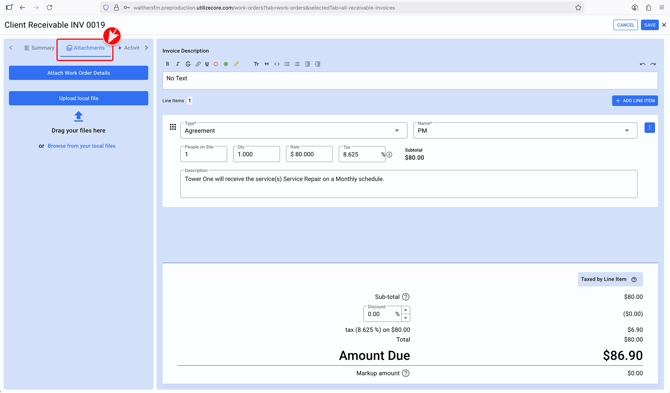Decrease discount with the down stepper
The image size is (670, 393).
(406, 318)
